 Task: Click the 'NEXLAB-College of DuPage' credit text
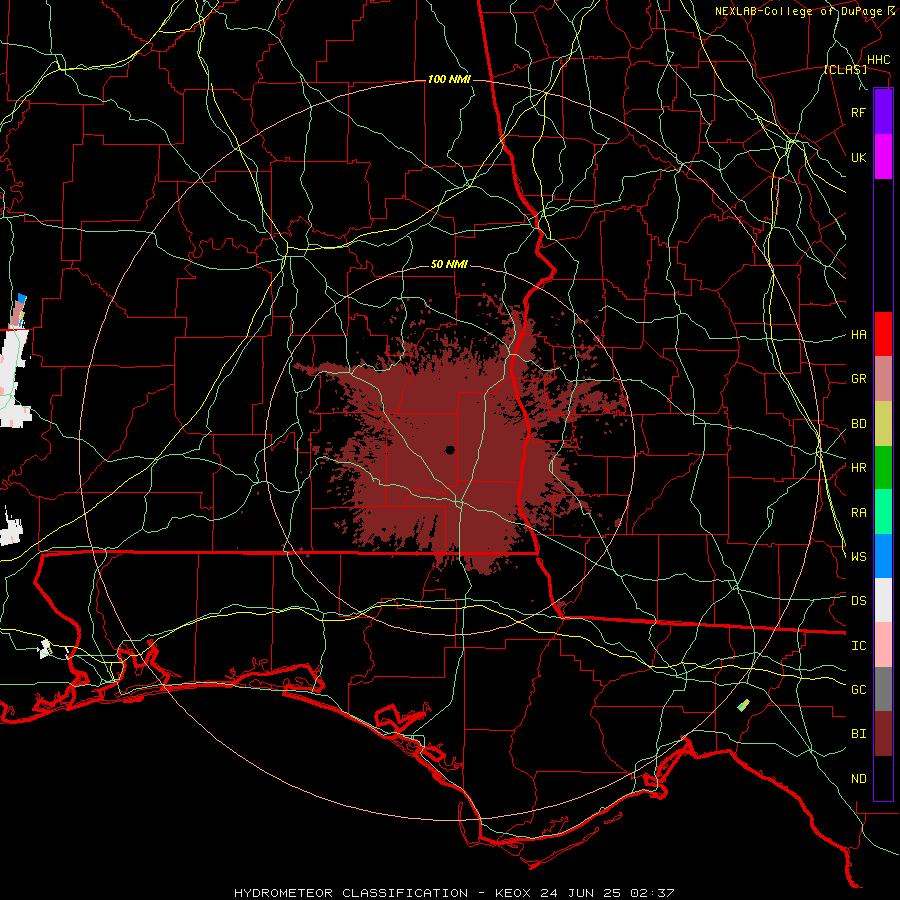pyautogui.click(x=798, y=11)
